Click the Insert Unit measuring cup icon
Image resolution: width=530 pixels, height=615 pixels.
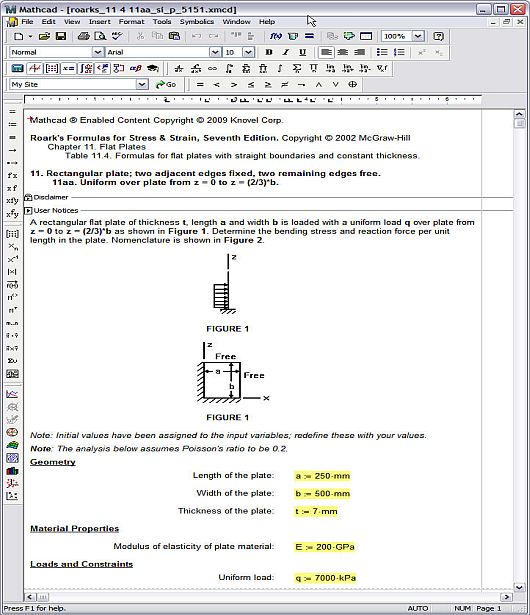(x=293, y=36)
